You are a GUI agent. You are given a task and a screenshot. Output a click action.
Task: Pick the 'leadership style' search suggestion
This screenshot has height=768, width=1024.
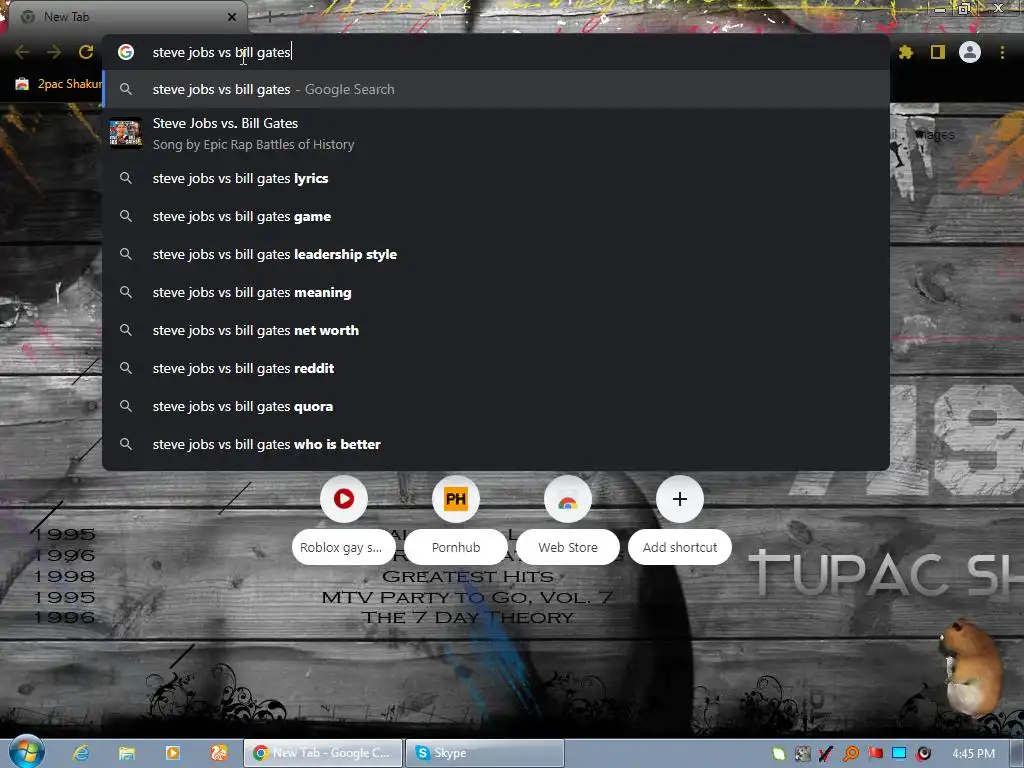pyautogui.click(x=496, y=254)
